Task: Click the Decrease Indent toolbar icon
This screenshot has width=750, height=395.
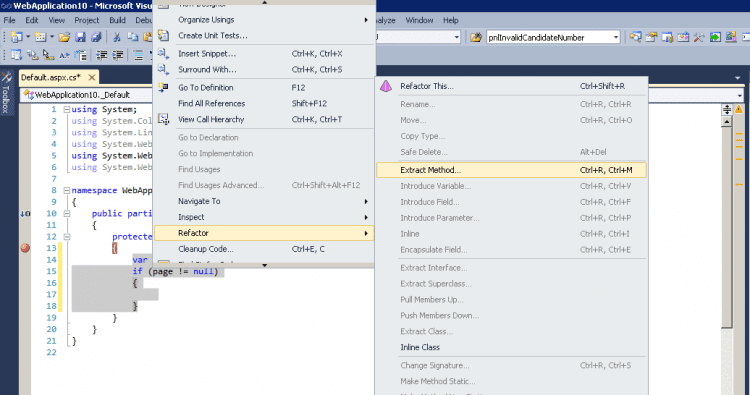Action: (x=101, y=55)
